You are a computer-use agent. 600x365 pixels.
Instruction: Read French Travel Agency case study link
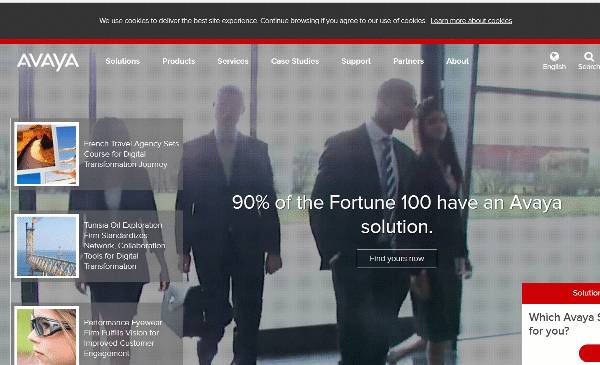coord(131,154)
